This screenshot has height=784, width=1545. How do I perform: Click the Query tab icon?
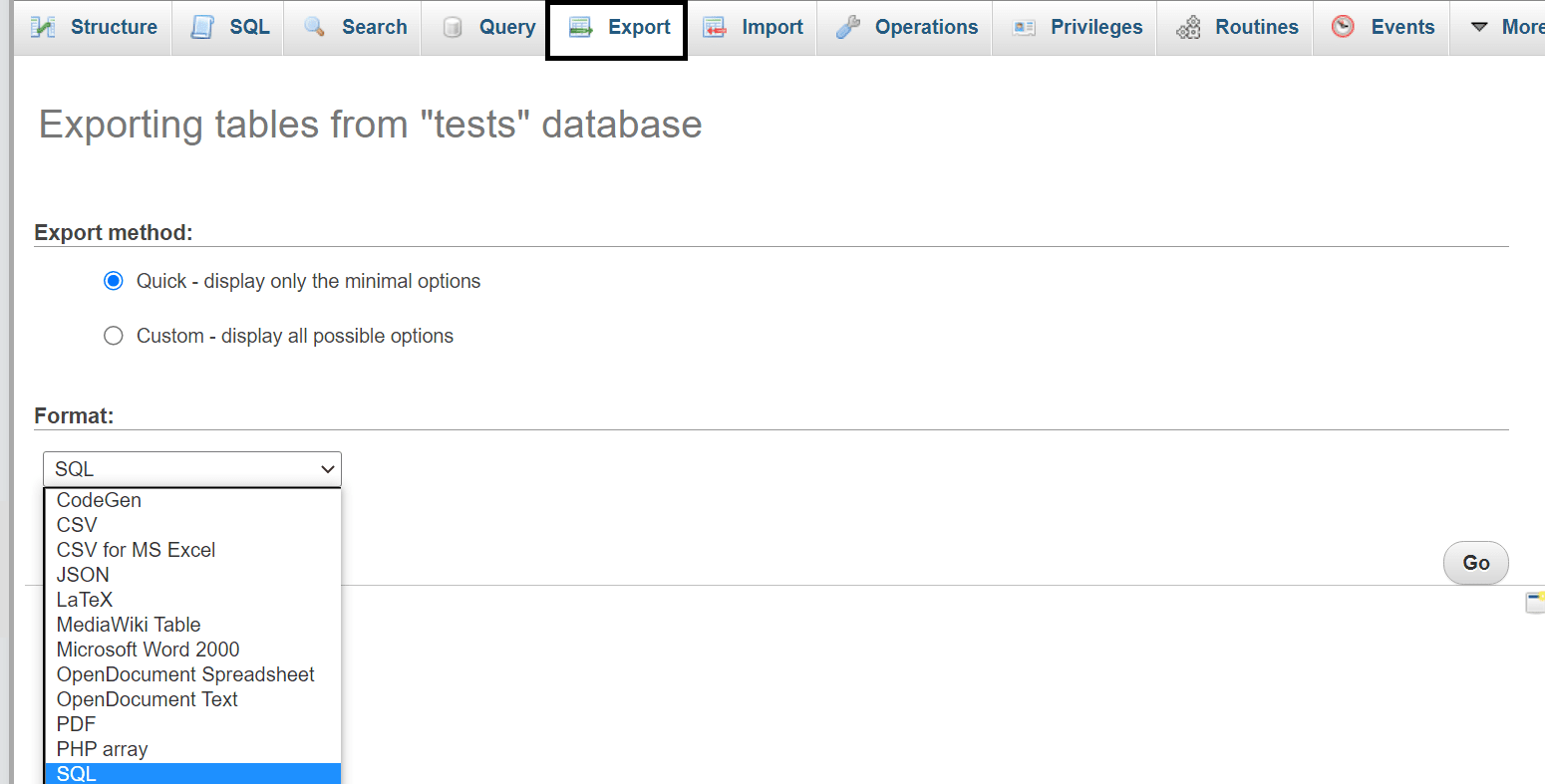click(x=453, y=27)
